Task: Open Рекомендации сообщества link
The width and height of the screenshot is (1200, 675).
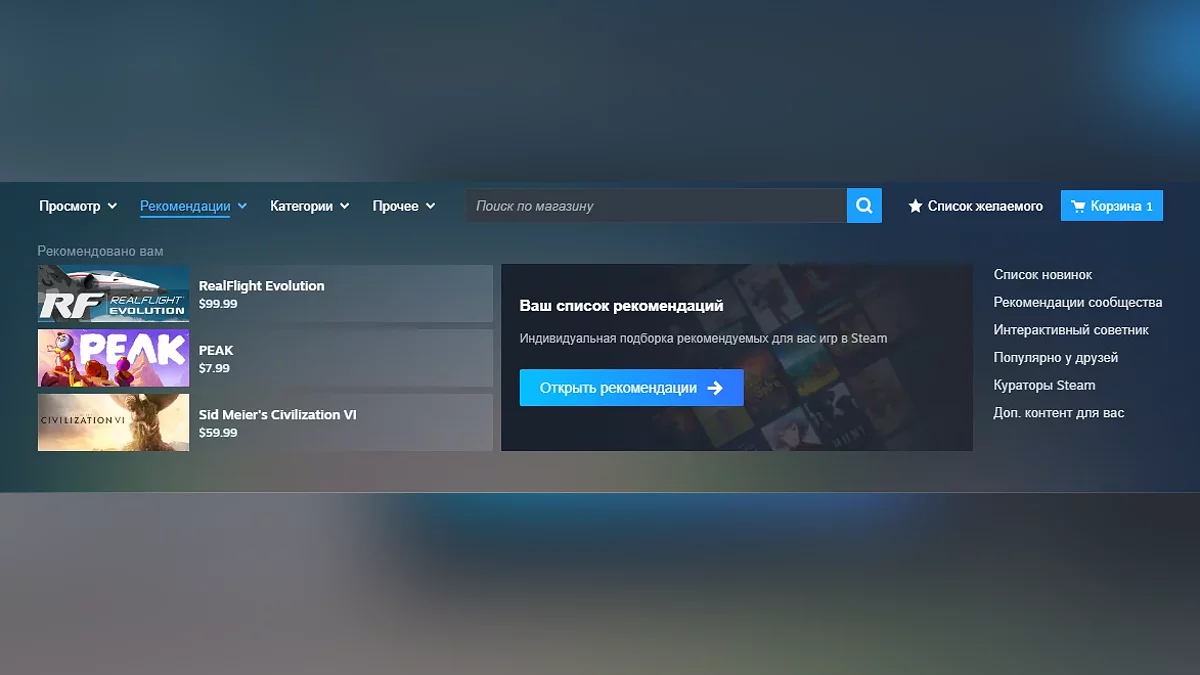Action: pos(1078,302)
